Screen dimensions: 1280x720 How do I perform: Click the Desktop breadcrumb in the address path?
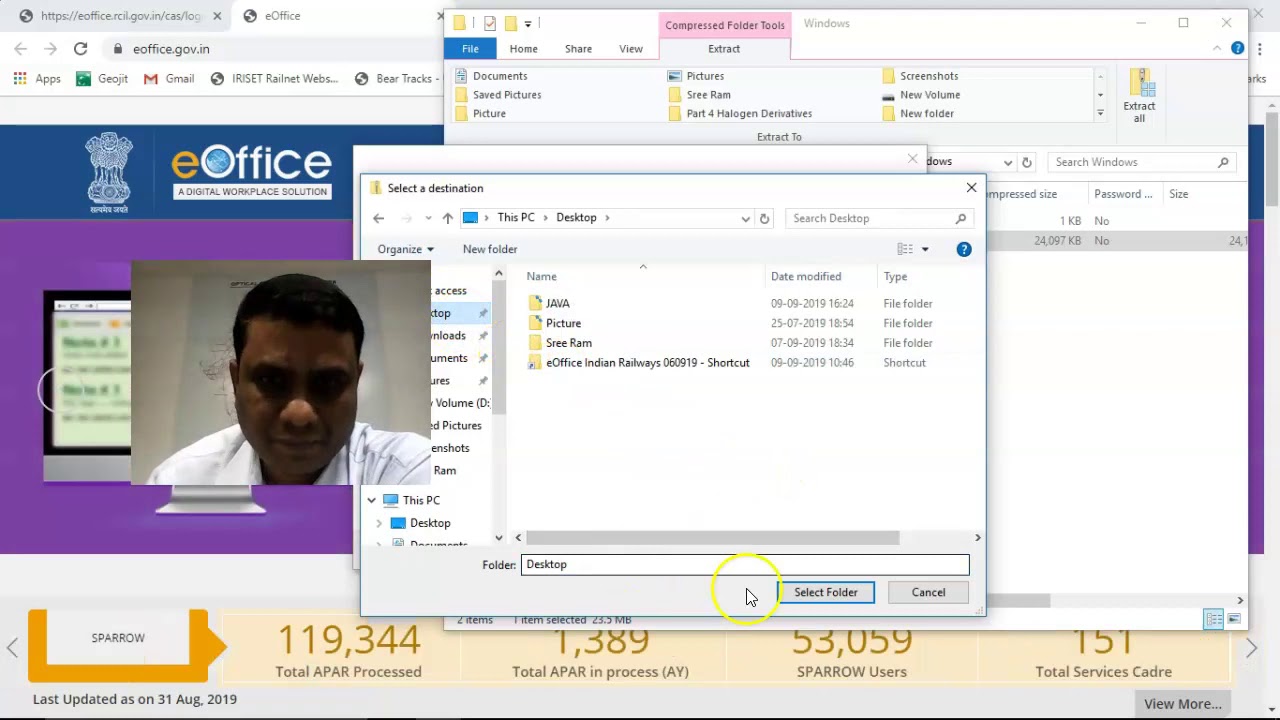coord(576,218)
